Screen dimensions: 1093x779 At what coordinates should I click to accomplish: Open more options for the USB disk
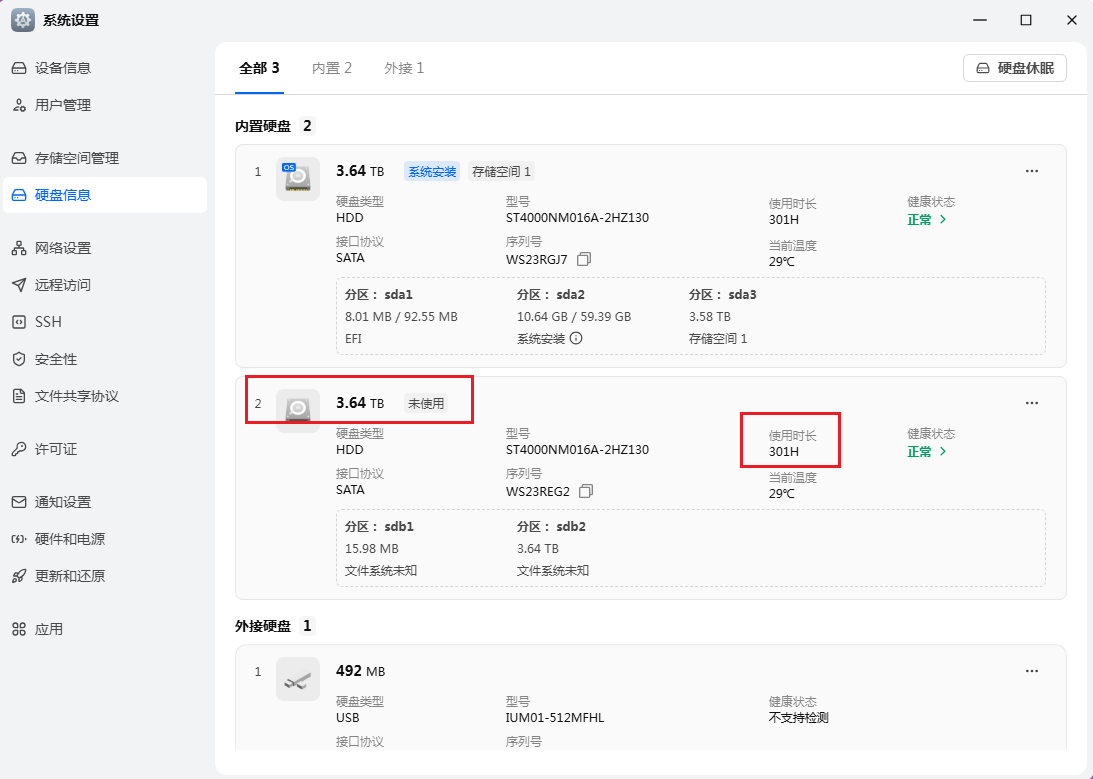1032,671
